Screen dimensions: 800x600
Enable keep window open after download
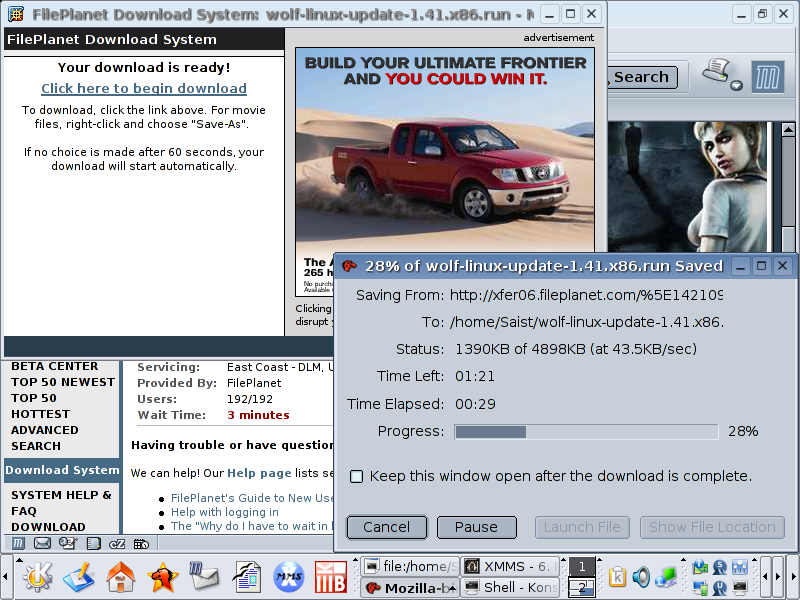click(356, 476)
